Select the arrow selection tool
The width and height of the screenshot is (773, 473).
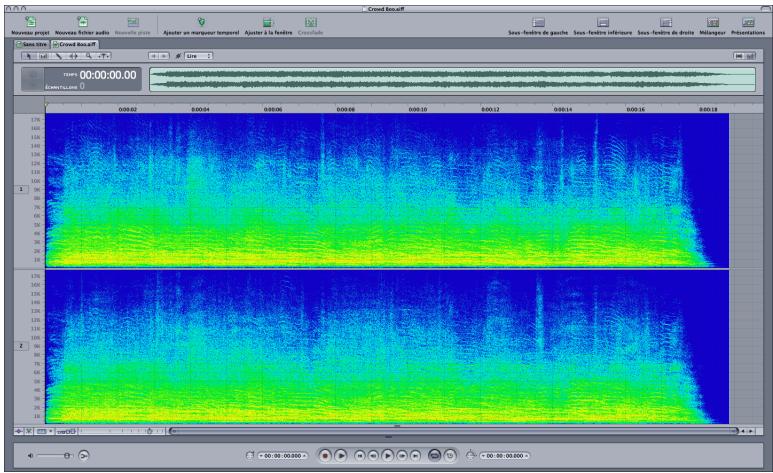click(29, 56)
